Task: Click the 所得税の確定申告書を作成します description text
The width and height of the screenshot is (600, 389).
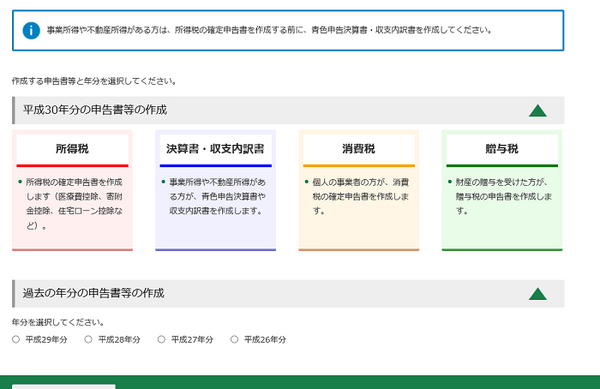Action: pyautogui.click(x=74, y=204)
